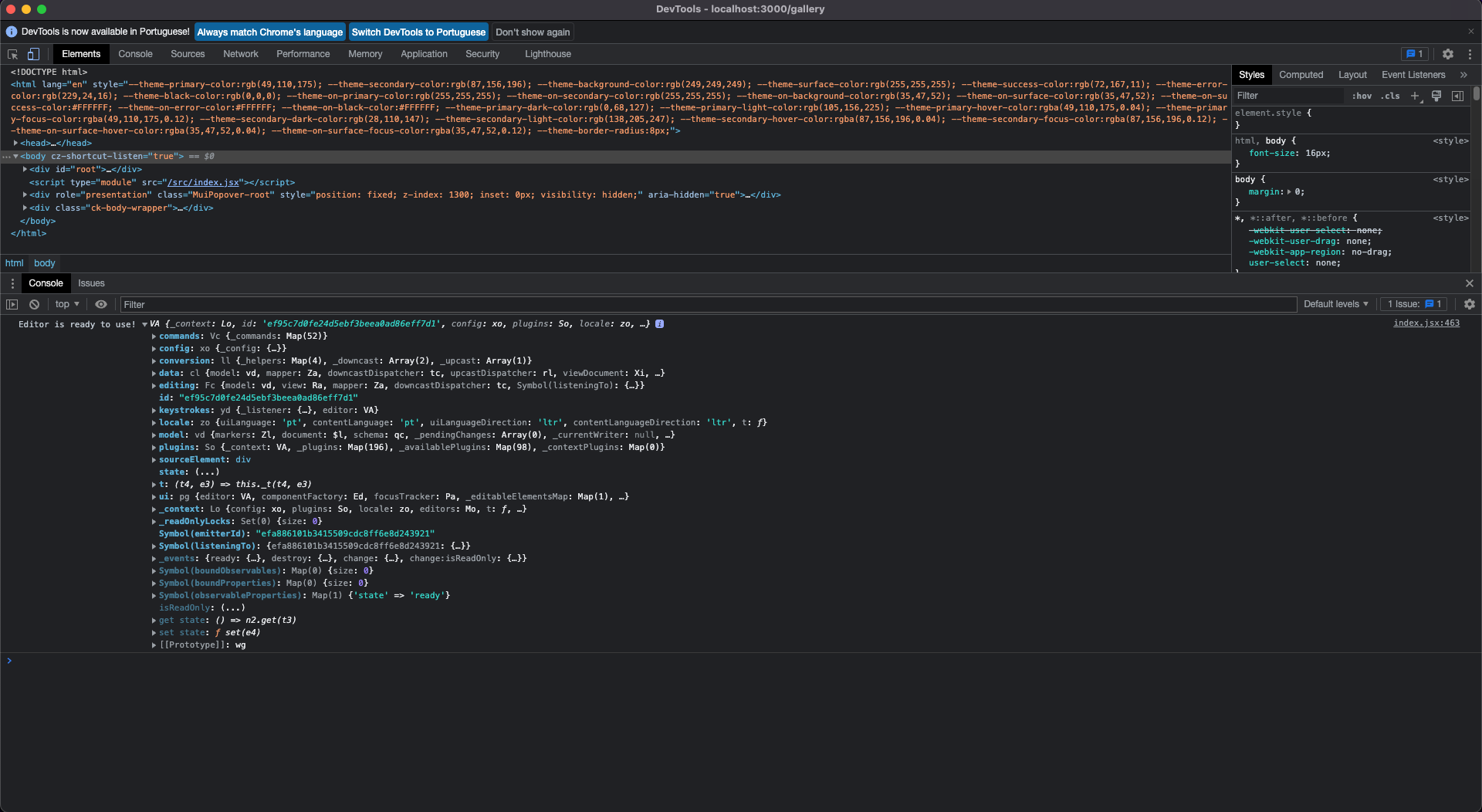Clear the console with the no-entry icon
Screen dimensions: 1482x812
[34, 304]
